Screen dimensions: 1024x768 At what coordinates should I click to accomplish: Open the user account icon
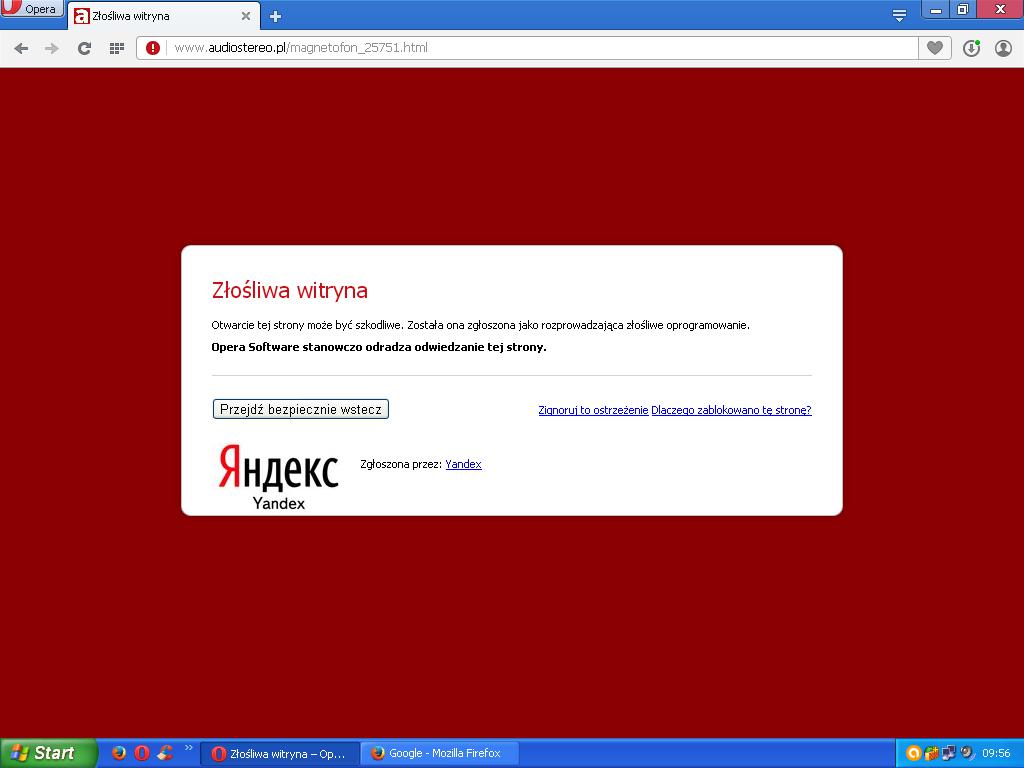click(1003, 48)
